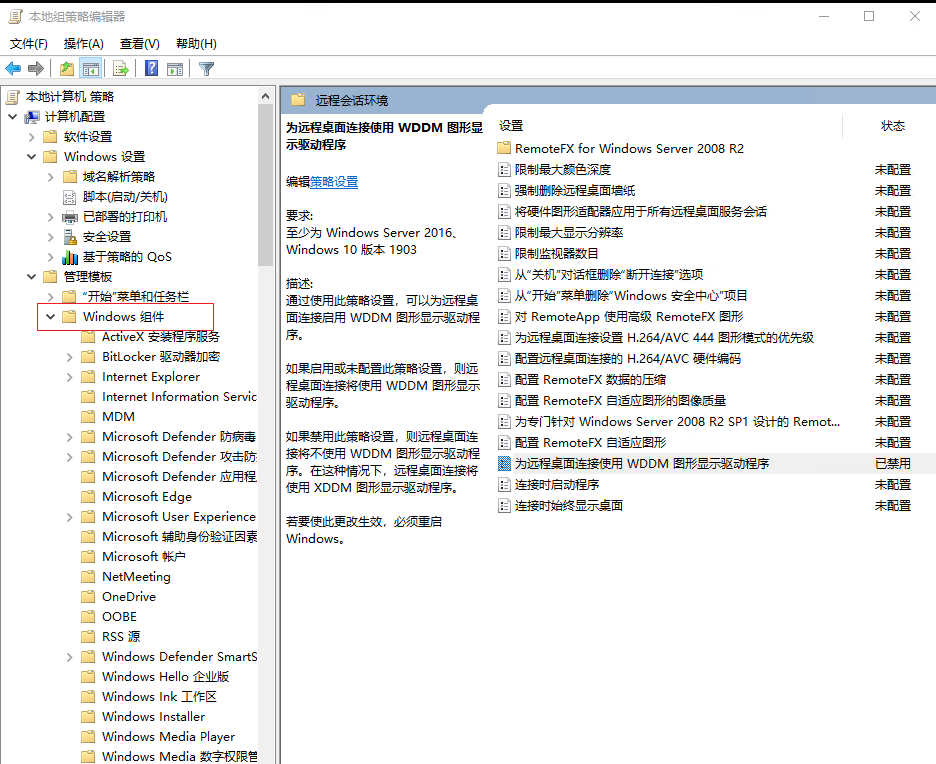
Task: Click the blue Back arrow in toolbar
Action: [x=13, y=69]
